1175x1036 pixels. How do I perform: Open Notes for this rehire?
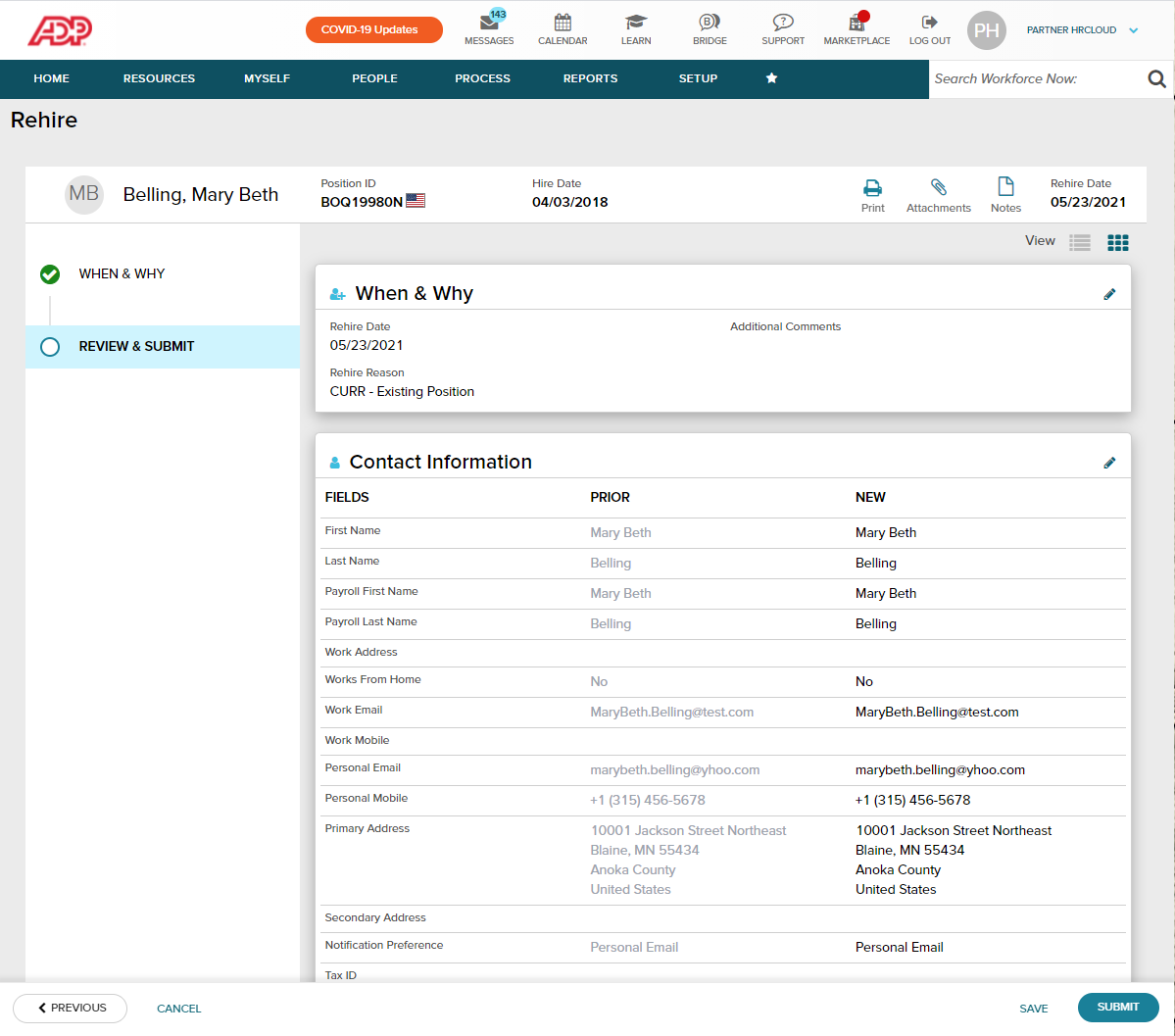click(x=1005, y=193)
